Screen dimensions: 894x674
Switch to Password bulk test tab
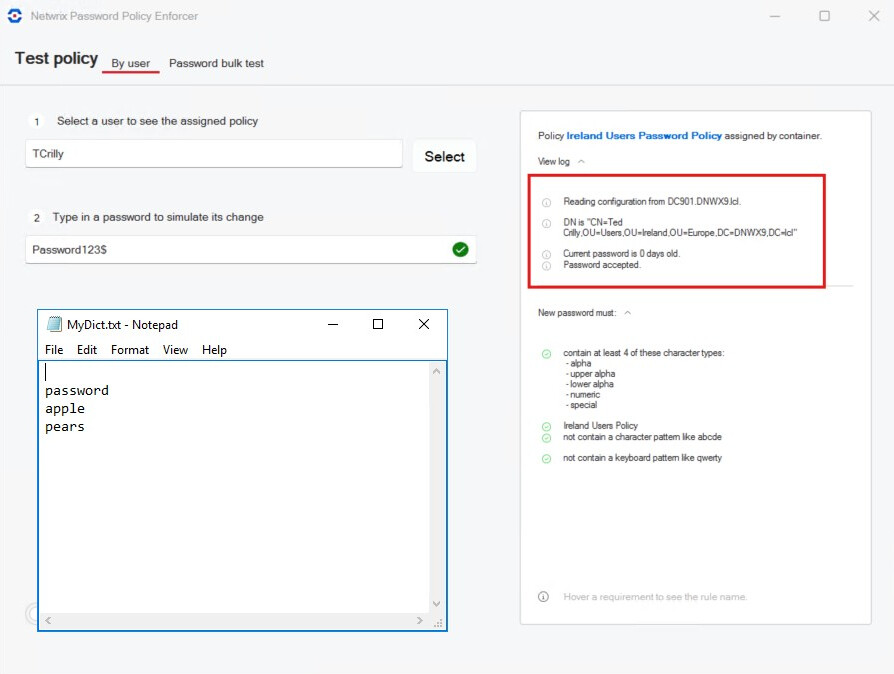click(x=216, y=63)
